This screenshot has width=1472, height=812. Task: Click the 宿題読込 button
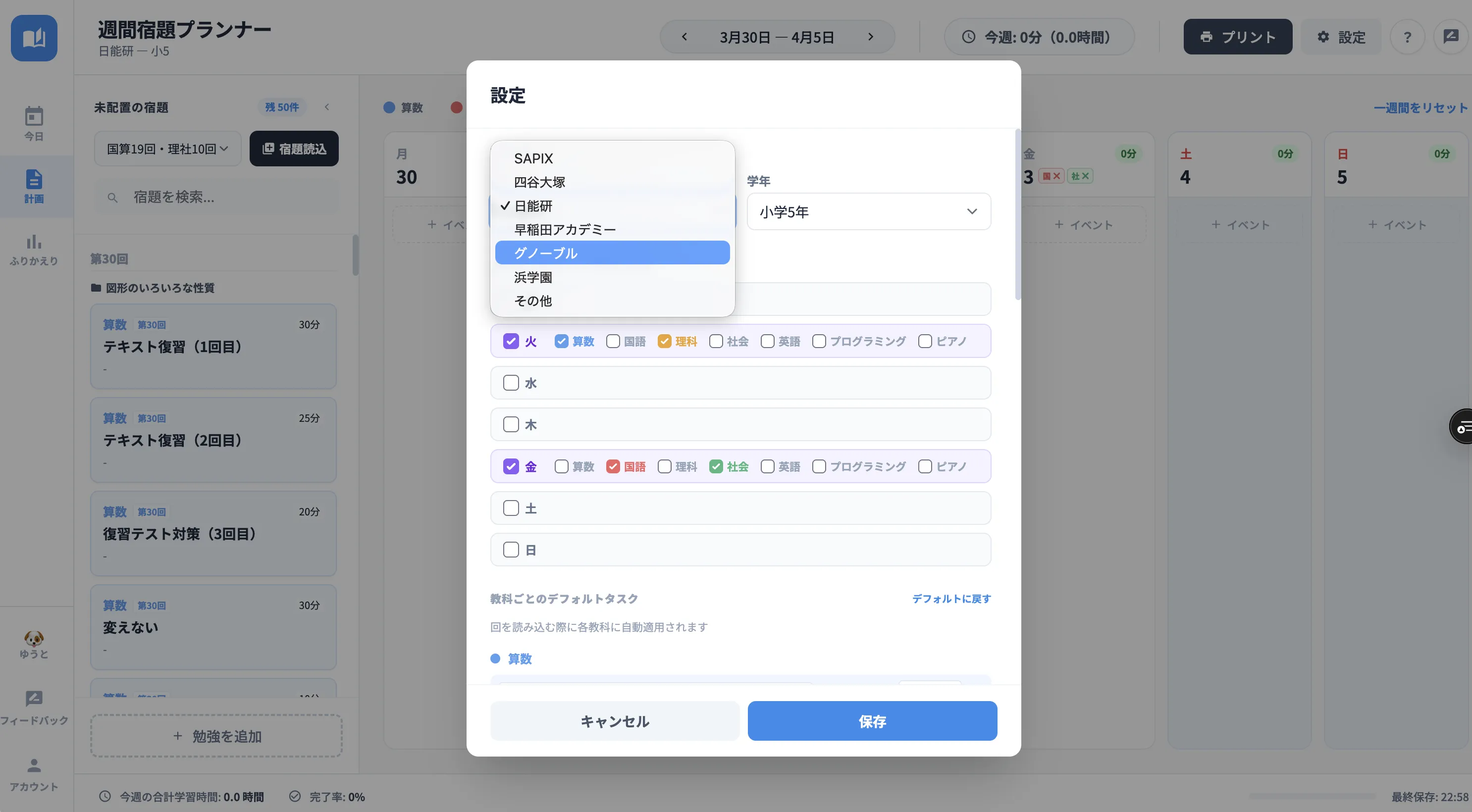pos(294,149)
